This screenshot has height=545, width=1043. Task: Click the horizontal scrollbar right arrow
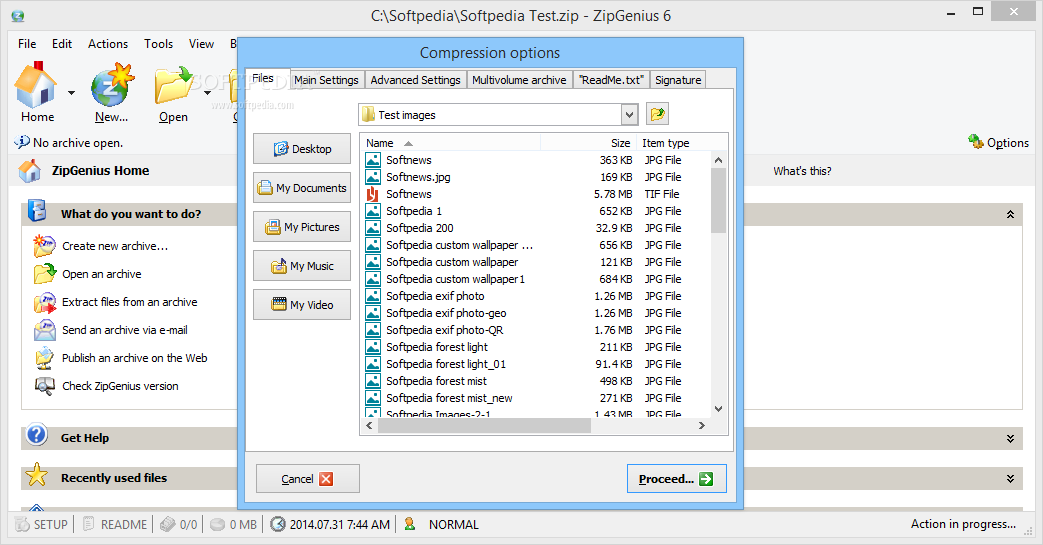[702, 425]
